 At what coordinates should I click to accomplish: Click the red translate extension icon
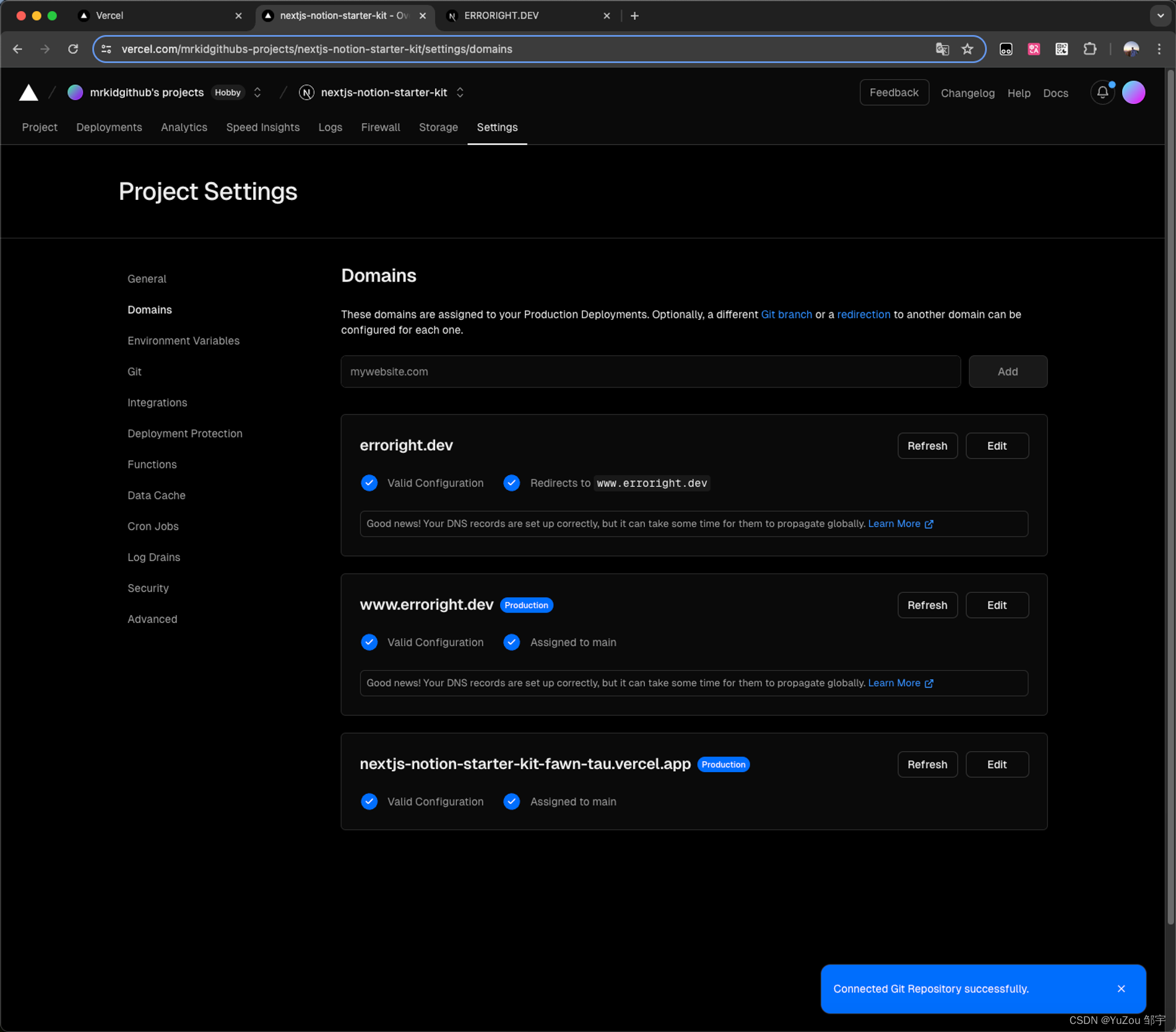coord(1034,49)
